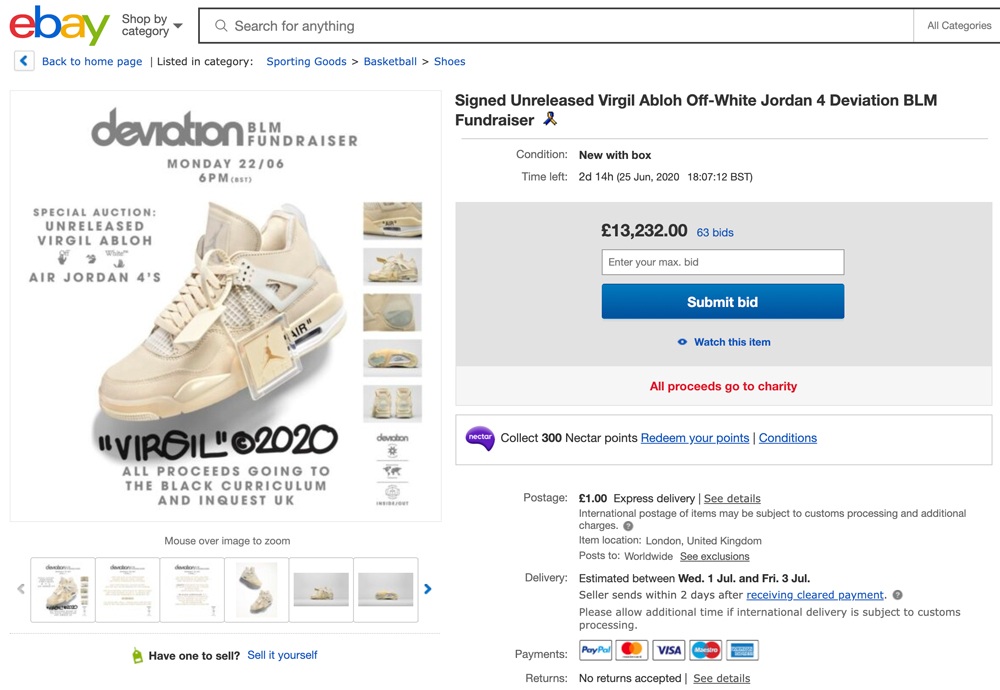
Task: Click the search magnifier icon
Action: (x=221, y=26)
